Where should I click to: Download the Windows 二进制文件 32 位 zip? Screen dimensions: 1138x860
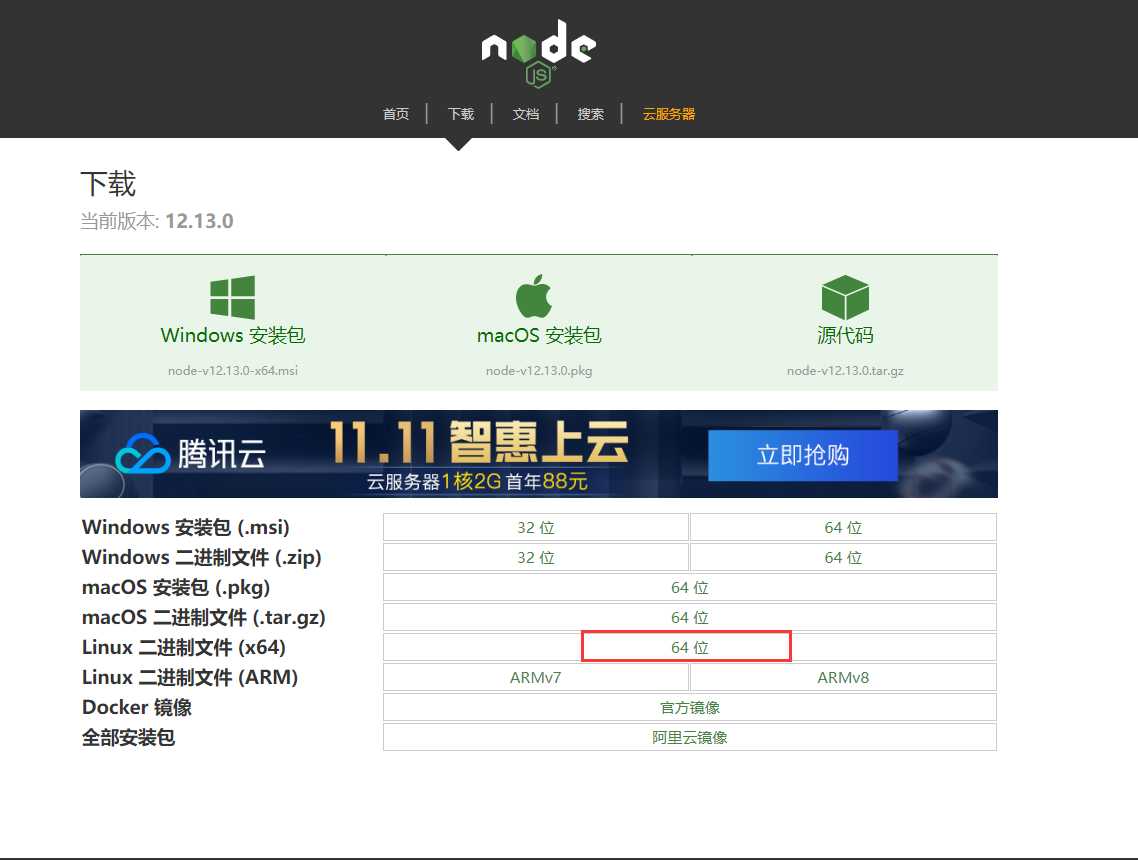[536, 557]
